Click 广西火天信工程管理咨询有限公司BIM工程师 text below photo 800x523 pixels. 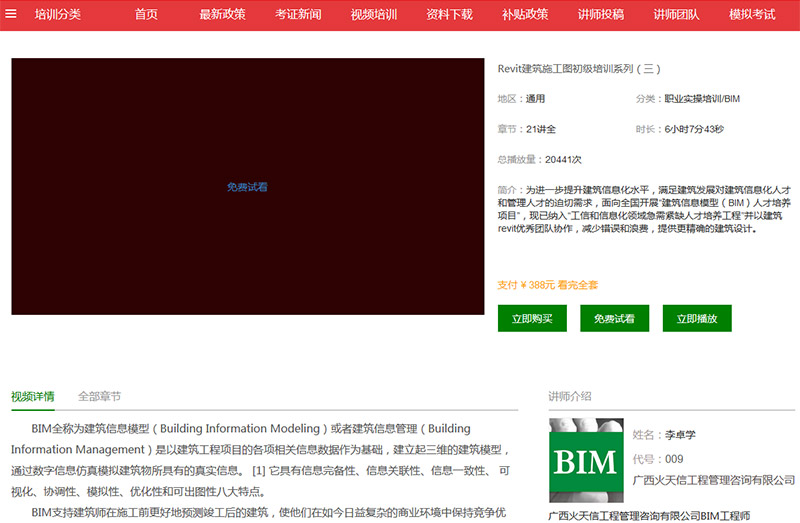[x=649, y=516]
